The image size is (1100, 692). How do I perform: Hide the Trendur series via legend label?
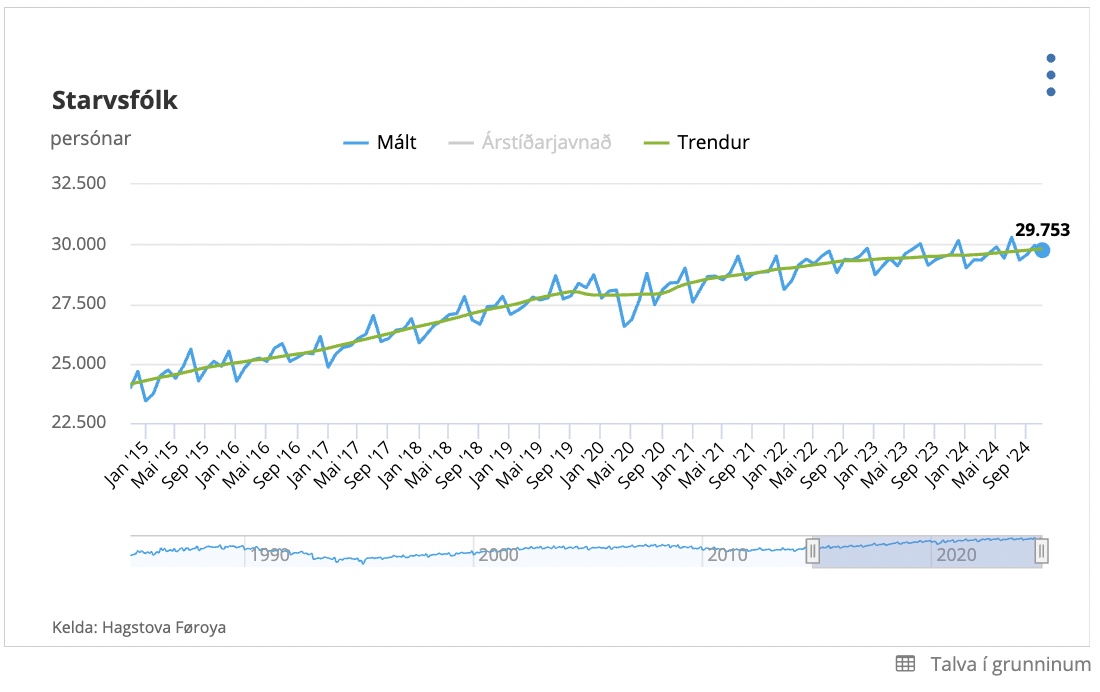tap(713, 142)
